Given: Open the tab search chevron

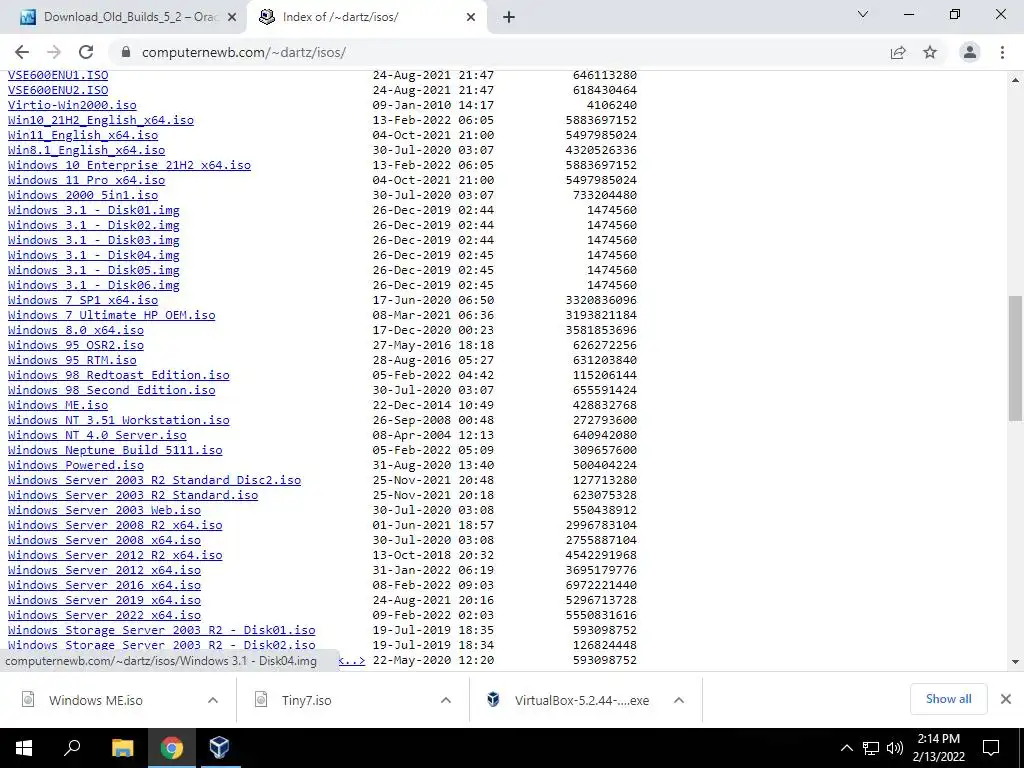Looking at the screenshot, I should [863, 14].
